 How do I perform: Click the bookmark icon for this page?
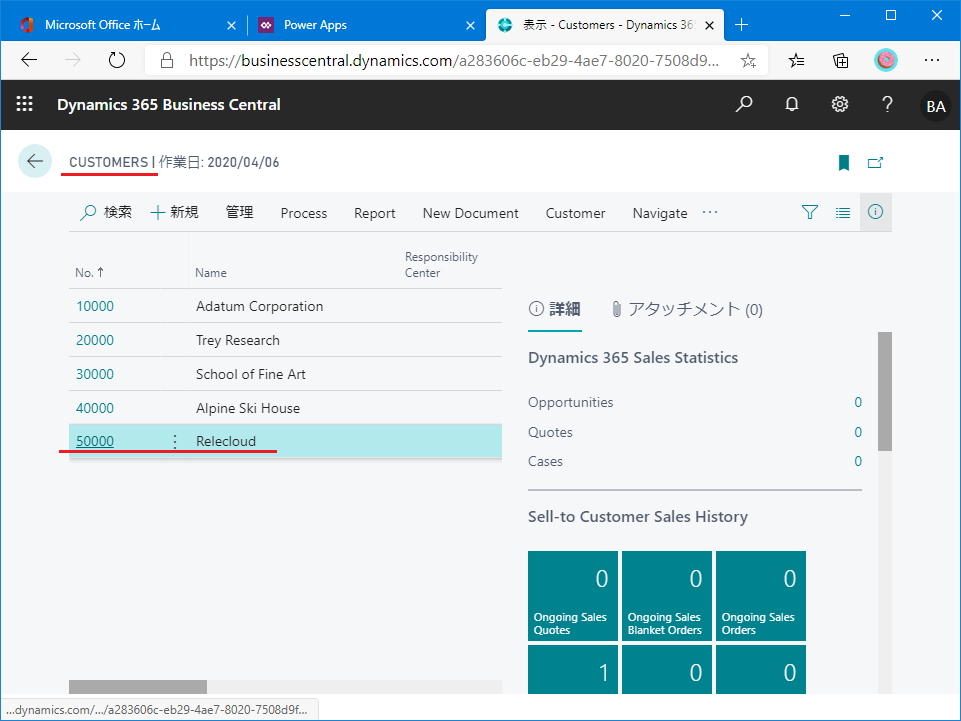coord(844,162)
